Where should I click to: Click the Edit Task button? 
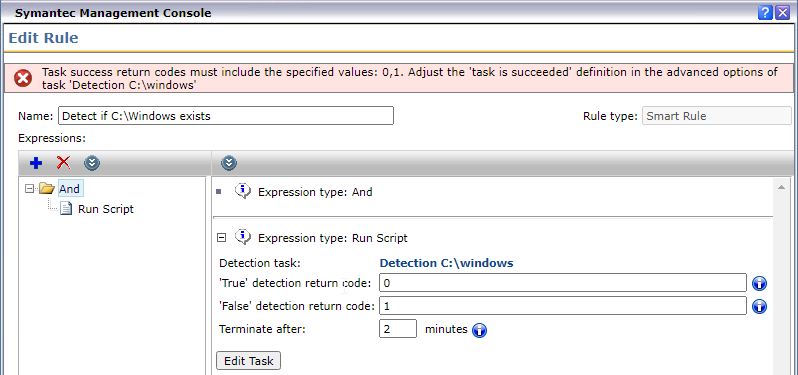click(x=248, y=361)
